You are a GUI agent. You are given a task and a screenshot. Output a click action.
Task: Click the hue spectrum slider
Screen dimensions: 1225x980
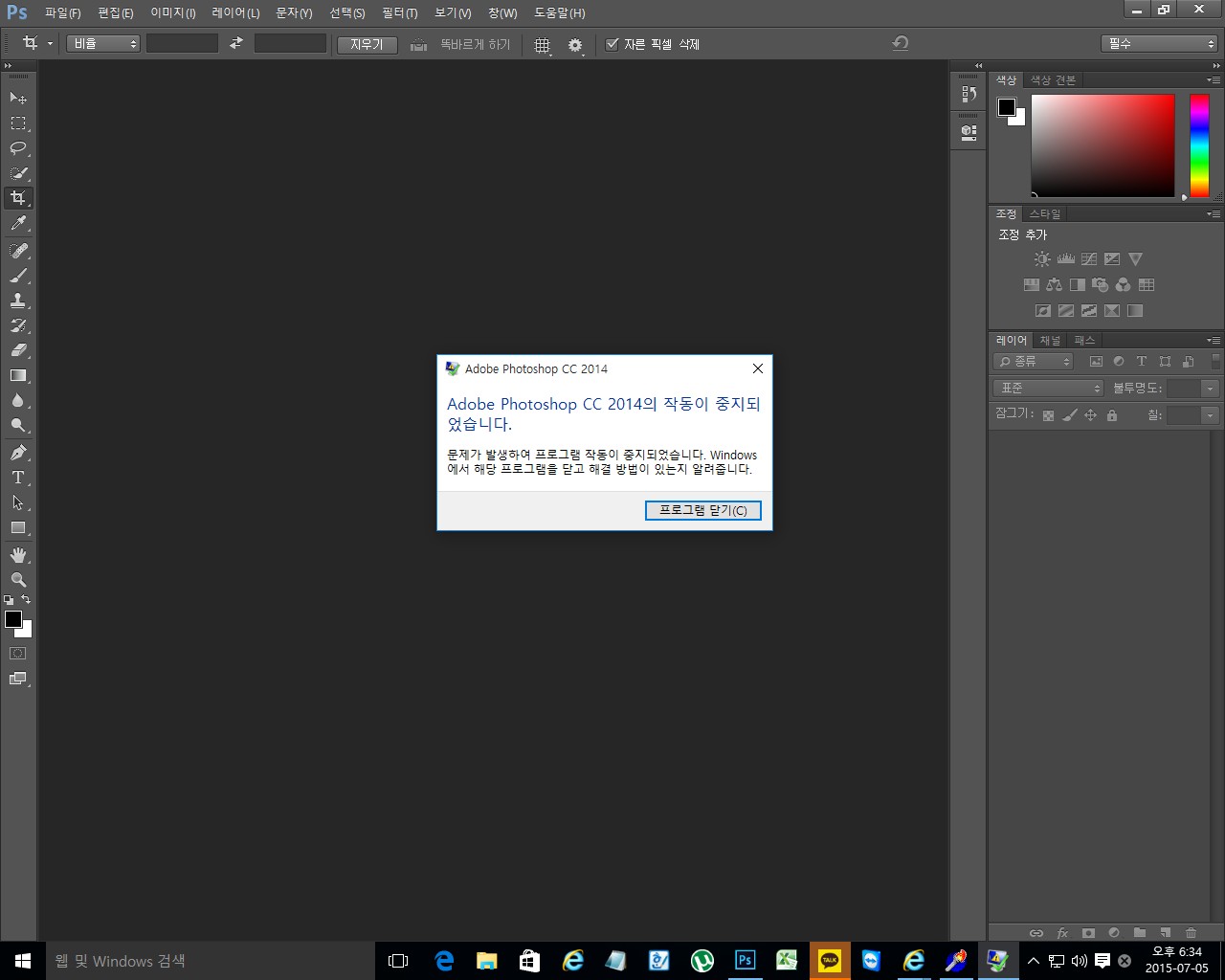(x=1199, y=145)
